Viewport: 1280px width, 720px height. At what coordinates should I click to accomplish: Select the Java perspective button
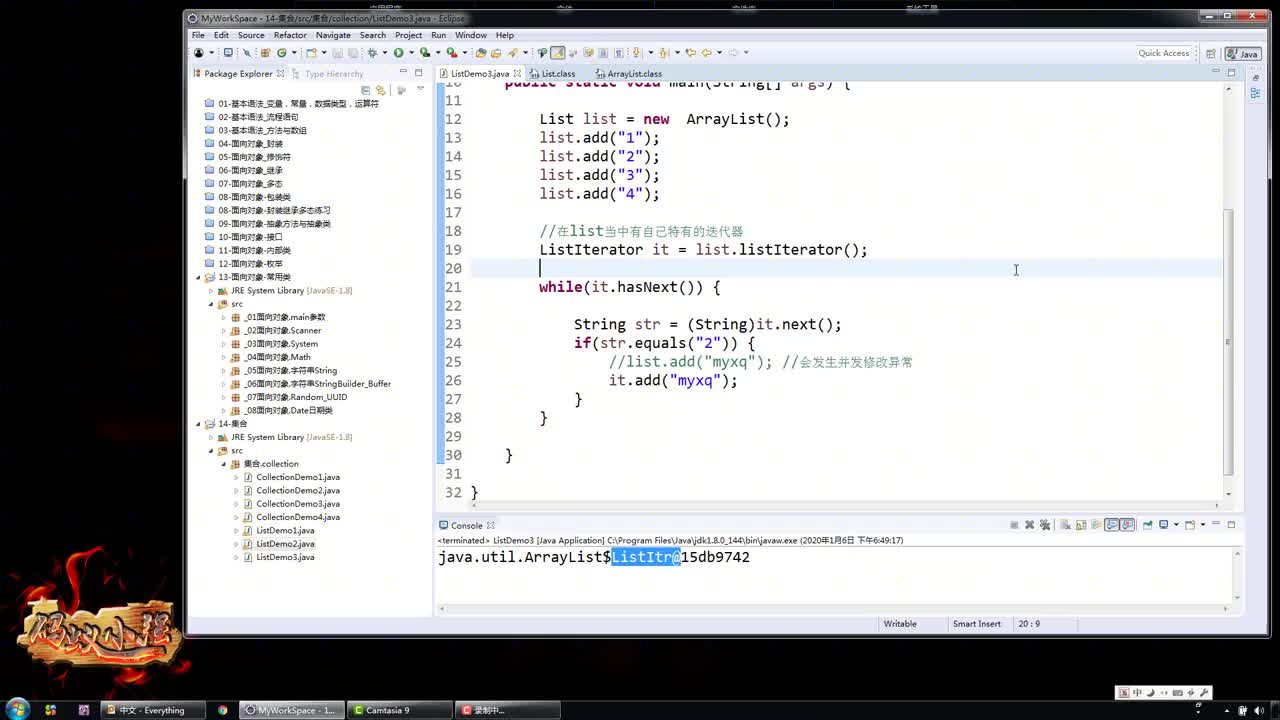point(1243,54)
